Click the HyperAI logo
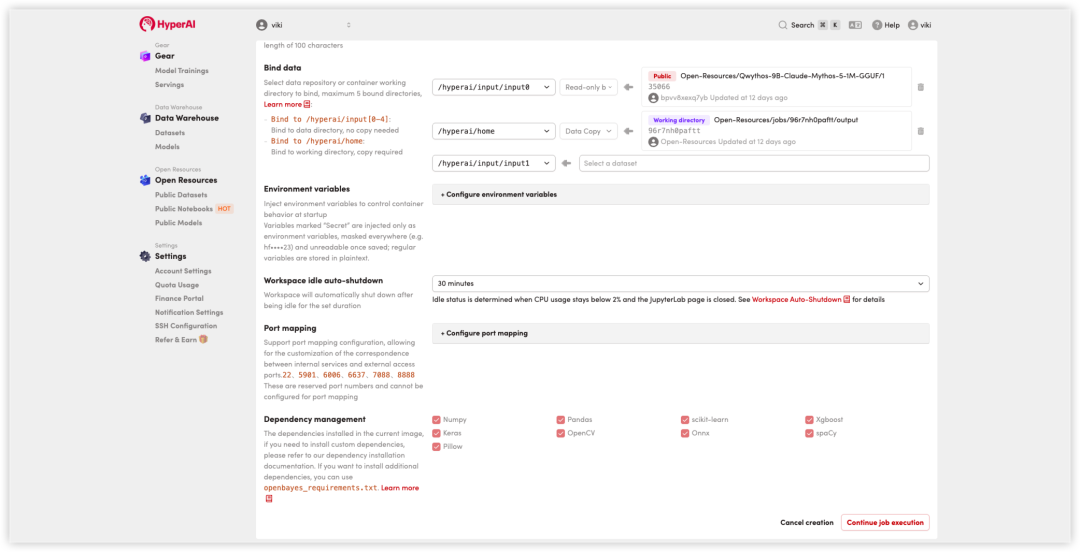Screen dimensions: 1080x552 [165, 24]
